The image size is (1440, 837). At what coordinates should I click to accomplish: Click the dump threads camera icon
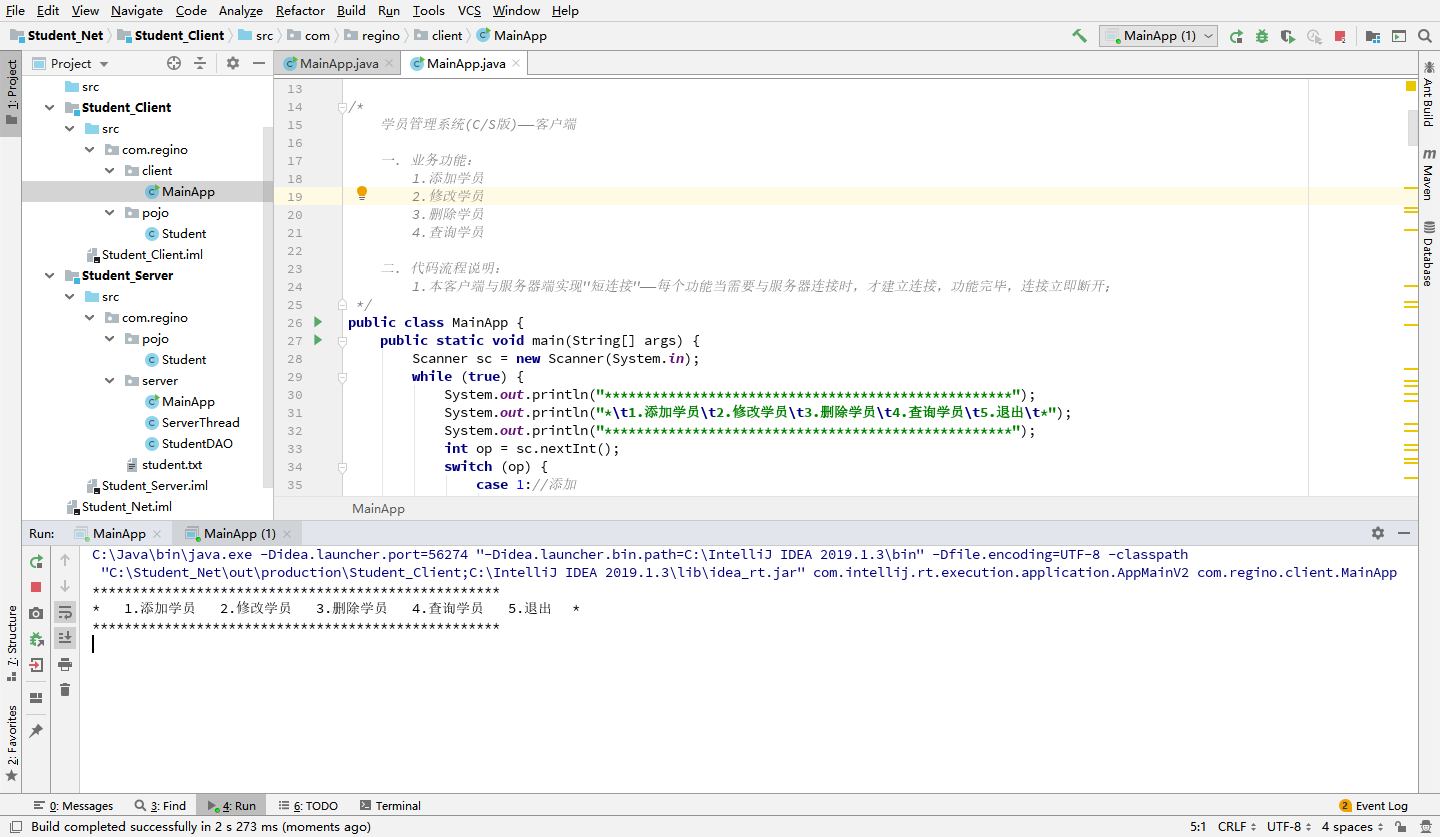(x=36, y=613)
